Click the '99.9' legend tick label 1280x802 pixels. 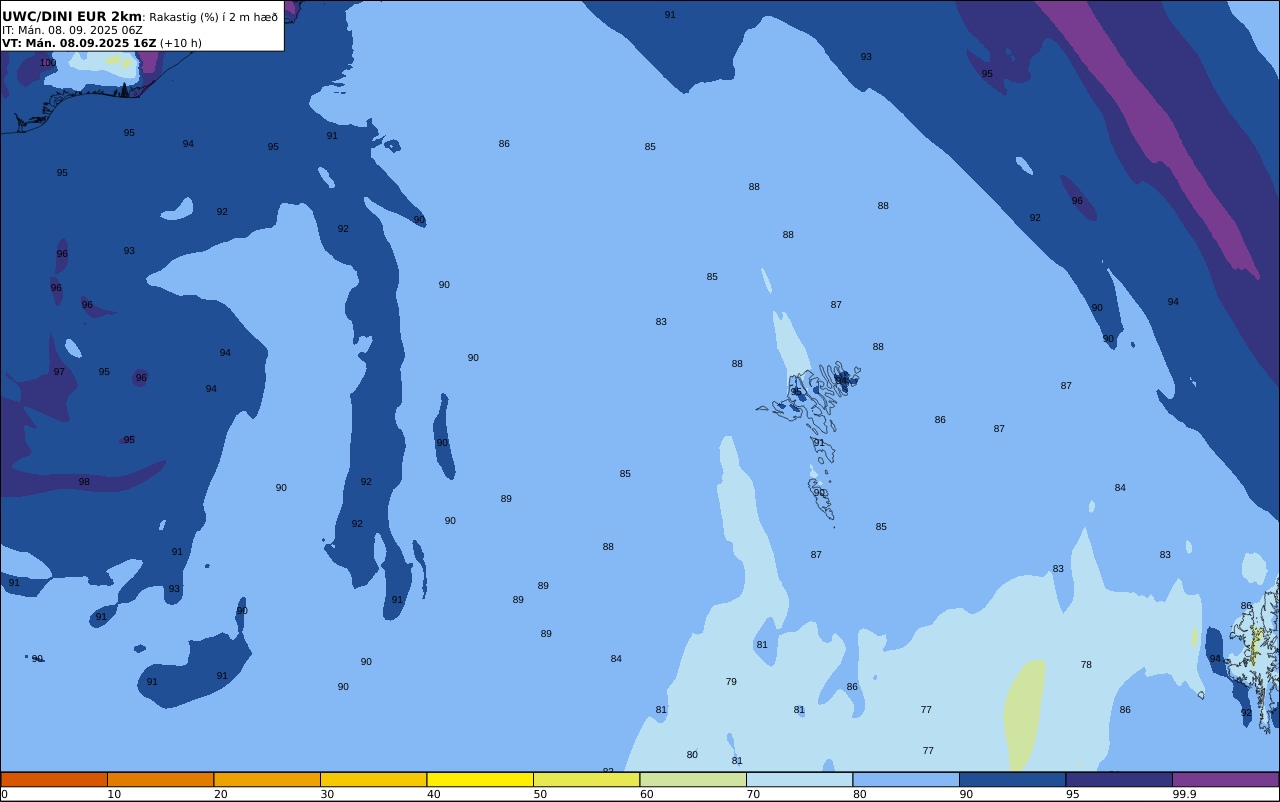1184,794
